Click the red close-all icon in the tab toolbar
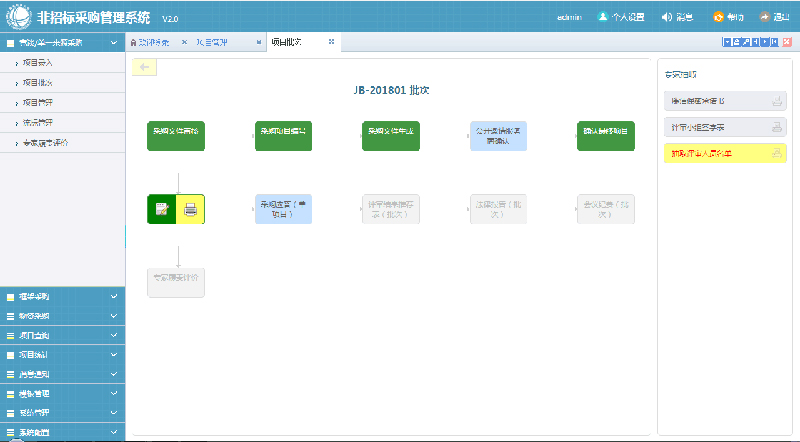800x442 pixels. [x=787, y=42]
